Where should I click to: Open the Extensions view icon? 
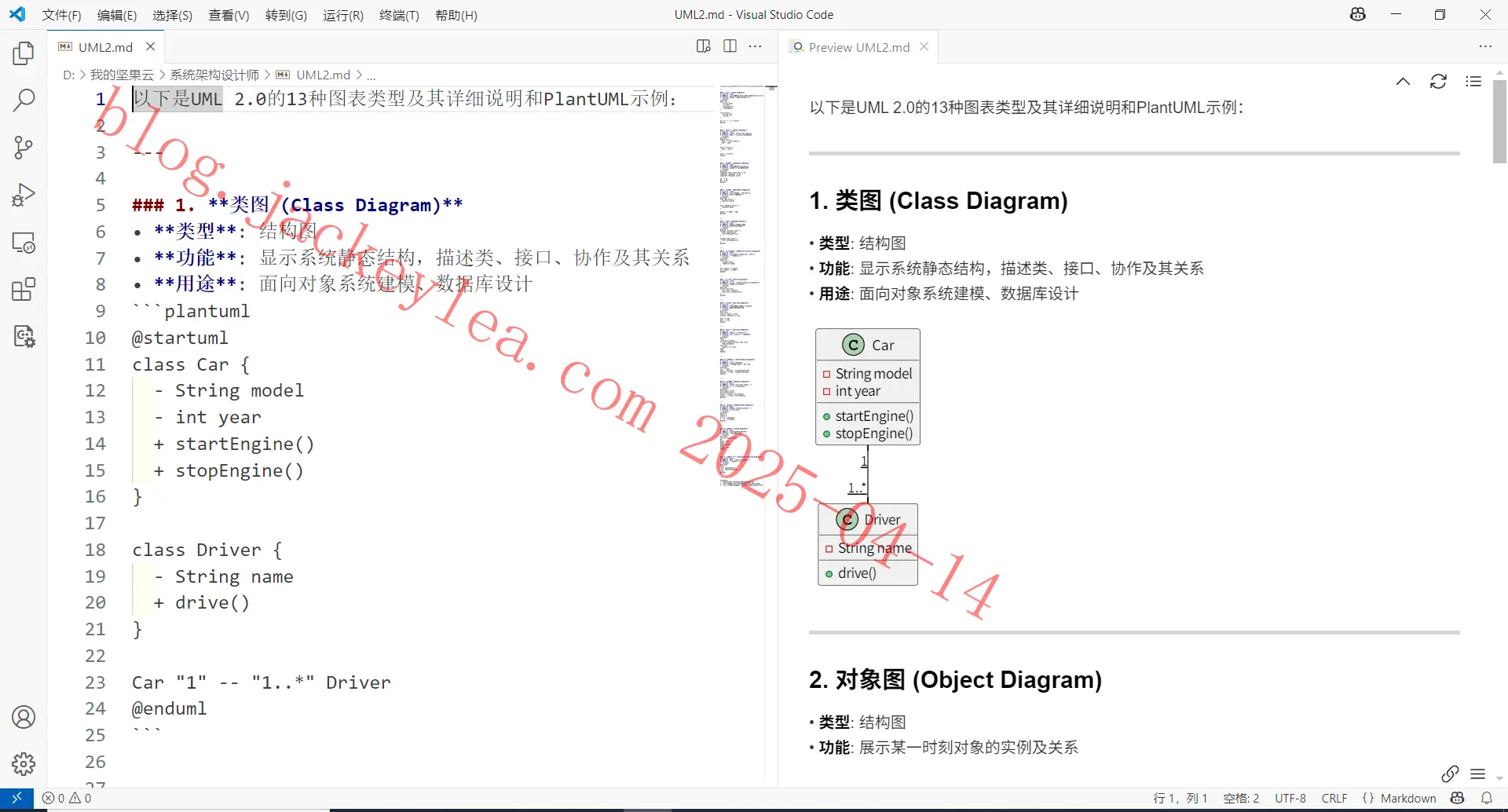[24, 289]
